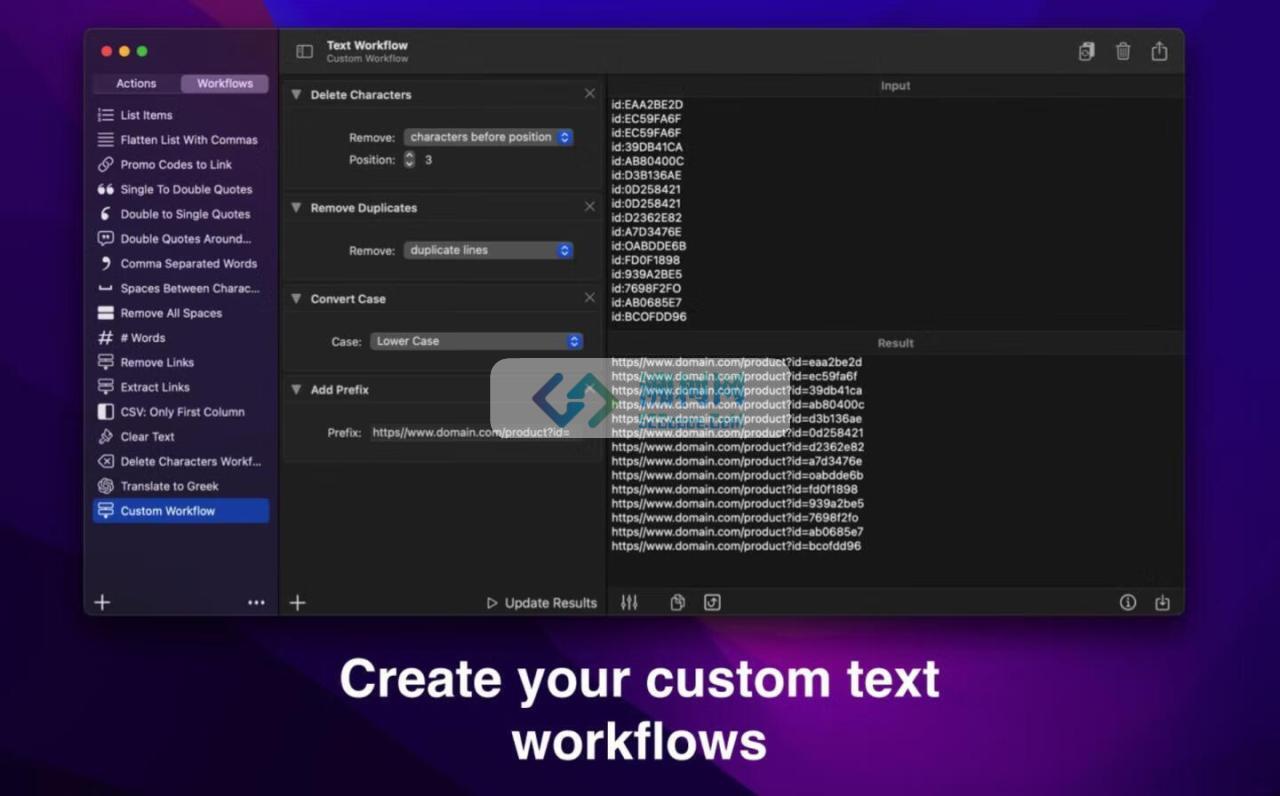
Task: Toggle the sidebar panel icon
Action: (x=305, y=52)
